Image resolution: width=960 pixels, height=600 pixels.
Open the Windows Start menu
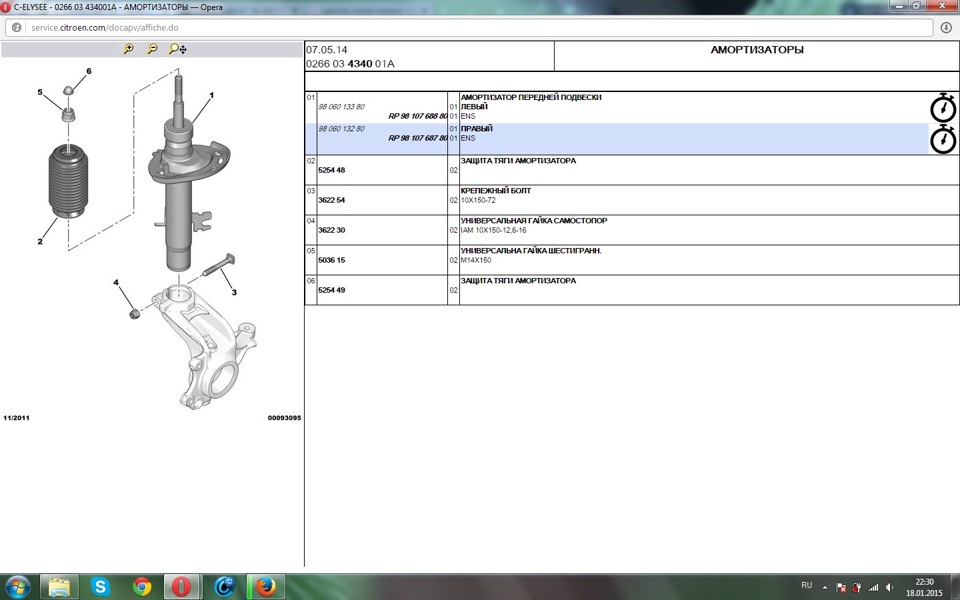17,587
